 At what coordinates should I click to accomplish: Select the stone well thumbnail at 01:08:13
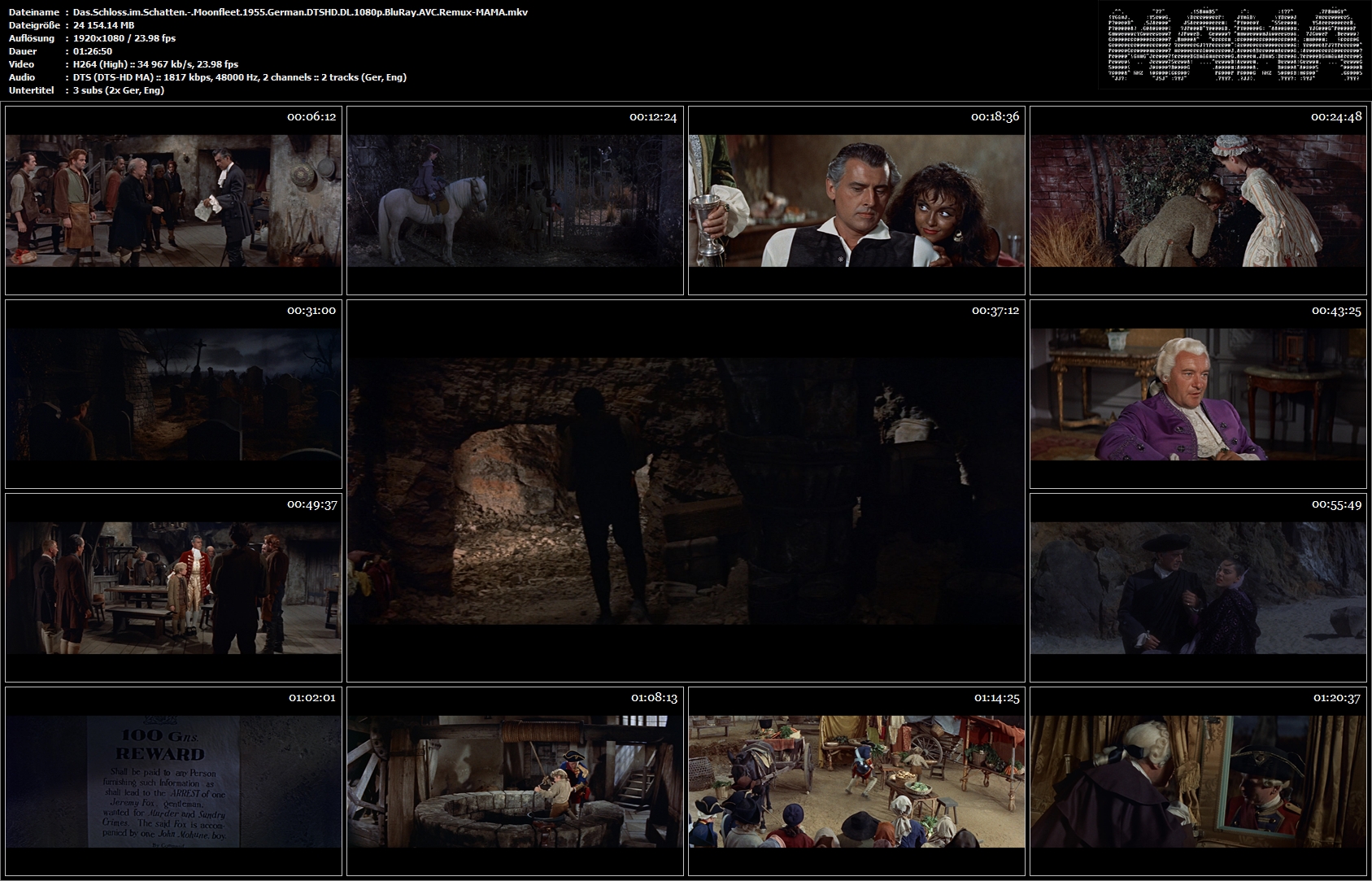(x=515, y=781)
